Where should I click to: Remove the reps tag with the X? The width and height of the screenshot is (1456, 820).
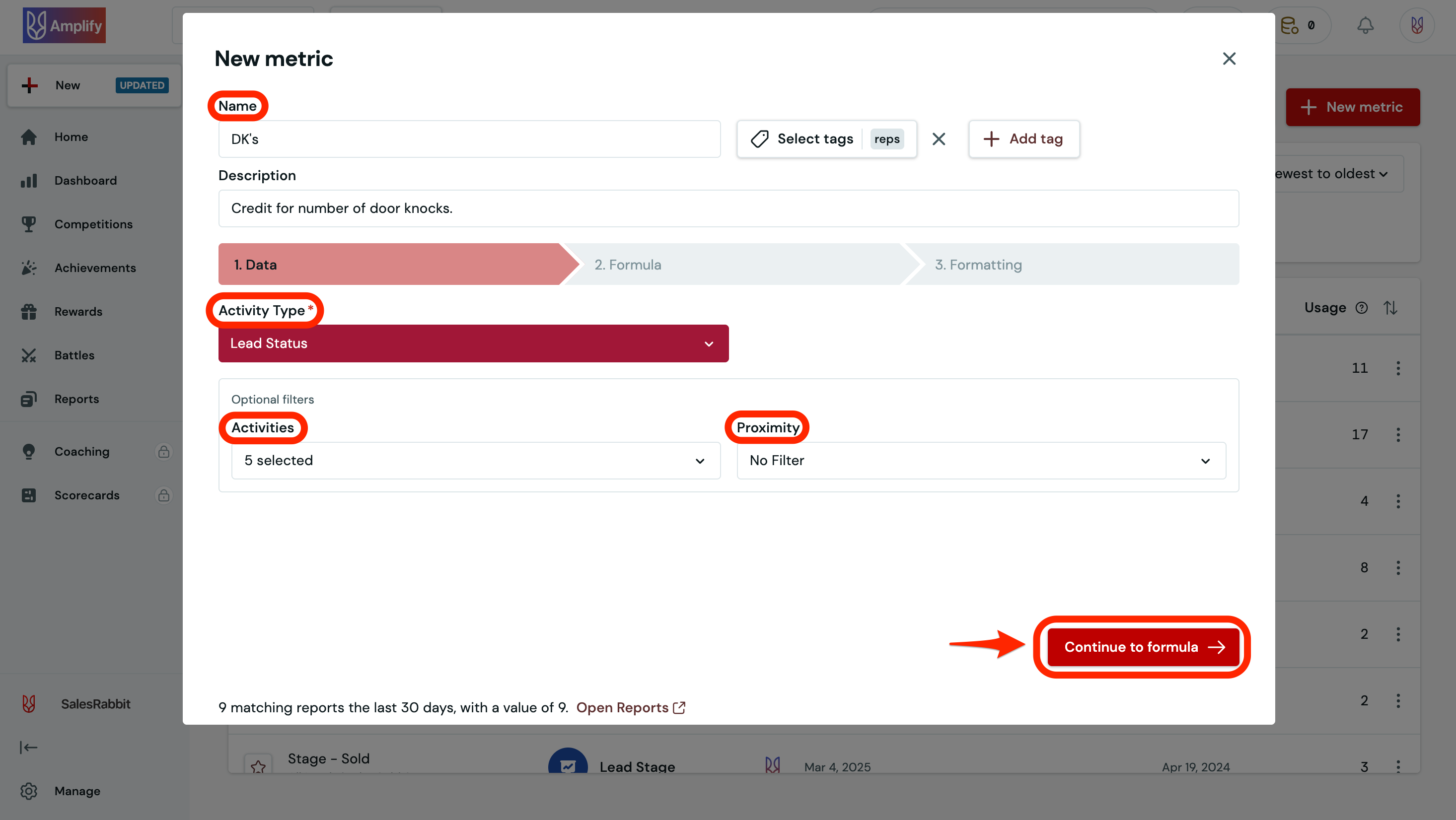coord(939,138)
